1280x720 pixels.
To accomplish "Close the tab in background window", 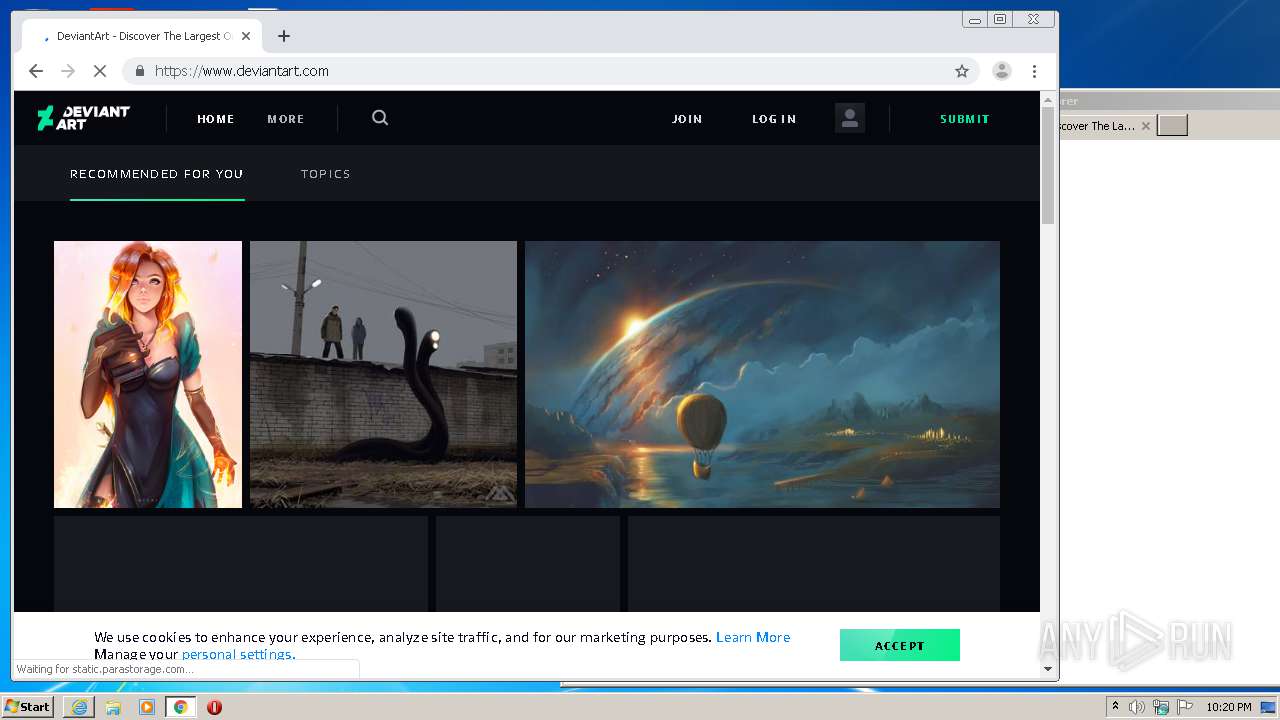I will (1146, 126).
